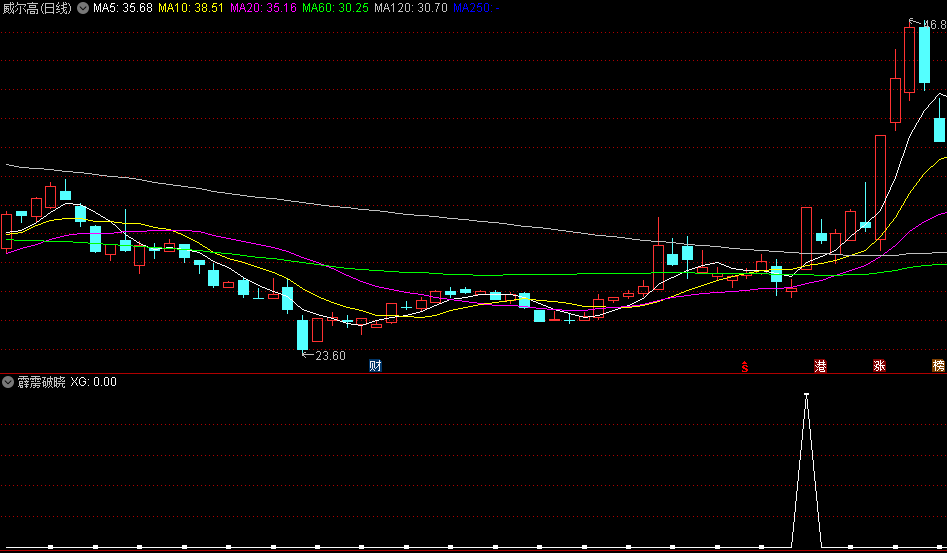The image size is (947, 553).
Task: Select the blue MA250 label
Action: pyautogui.click(x=476, y=8)
